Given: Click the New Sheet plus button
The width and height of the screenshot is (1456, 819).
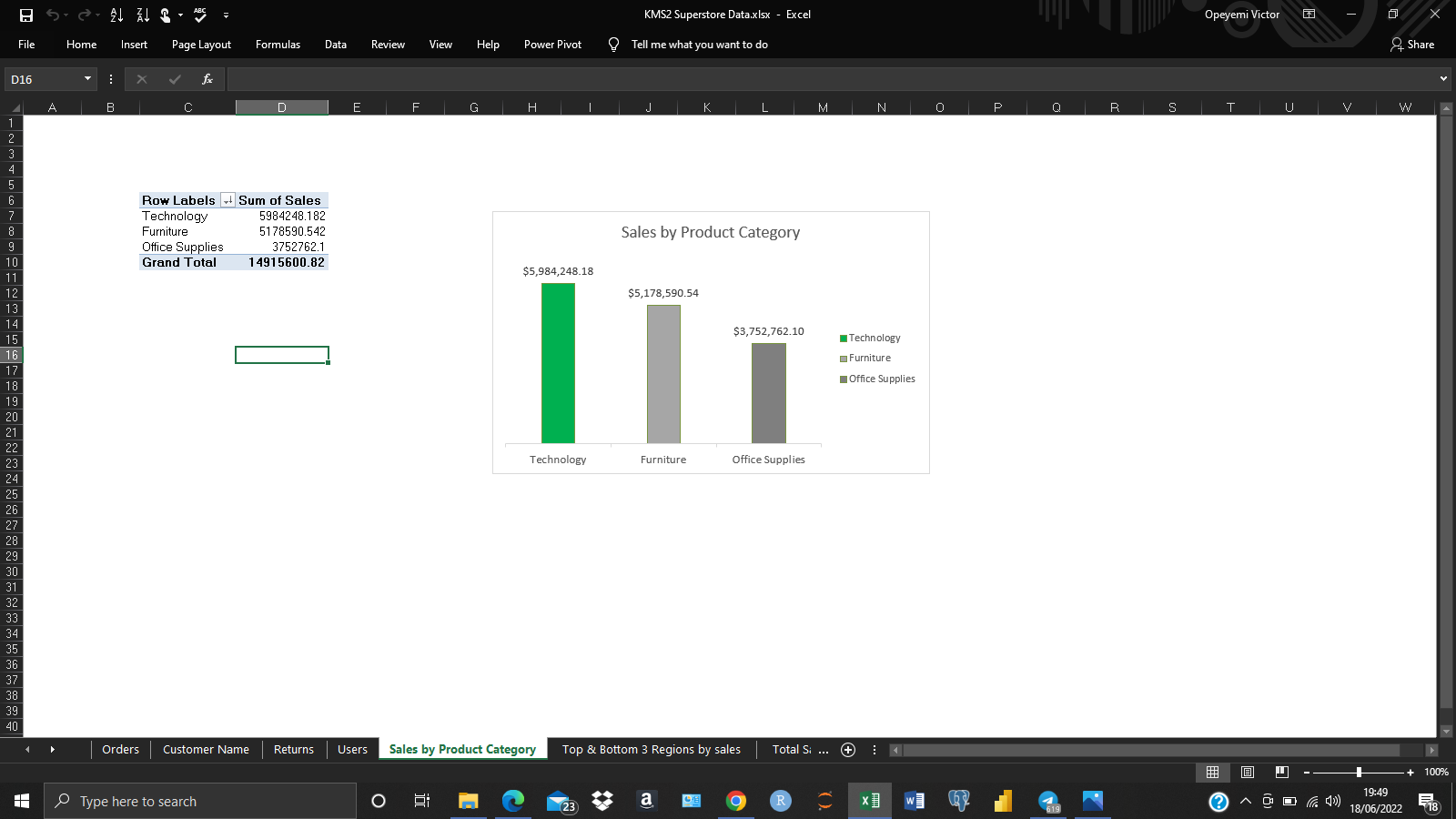Looking at the screenshot, I should 847,750.
